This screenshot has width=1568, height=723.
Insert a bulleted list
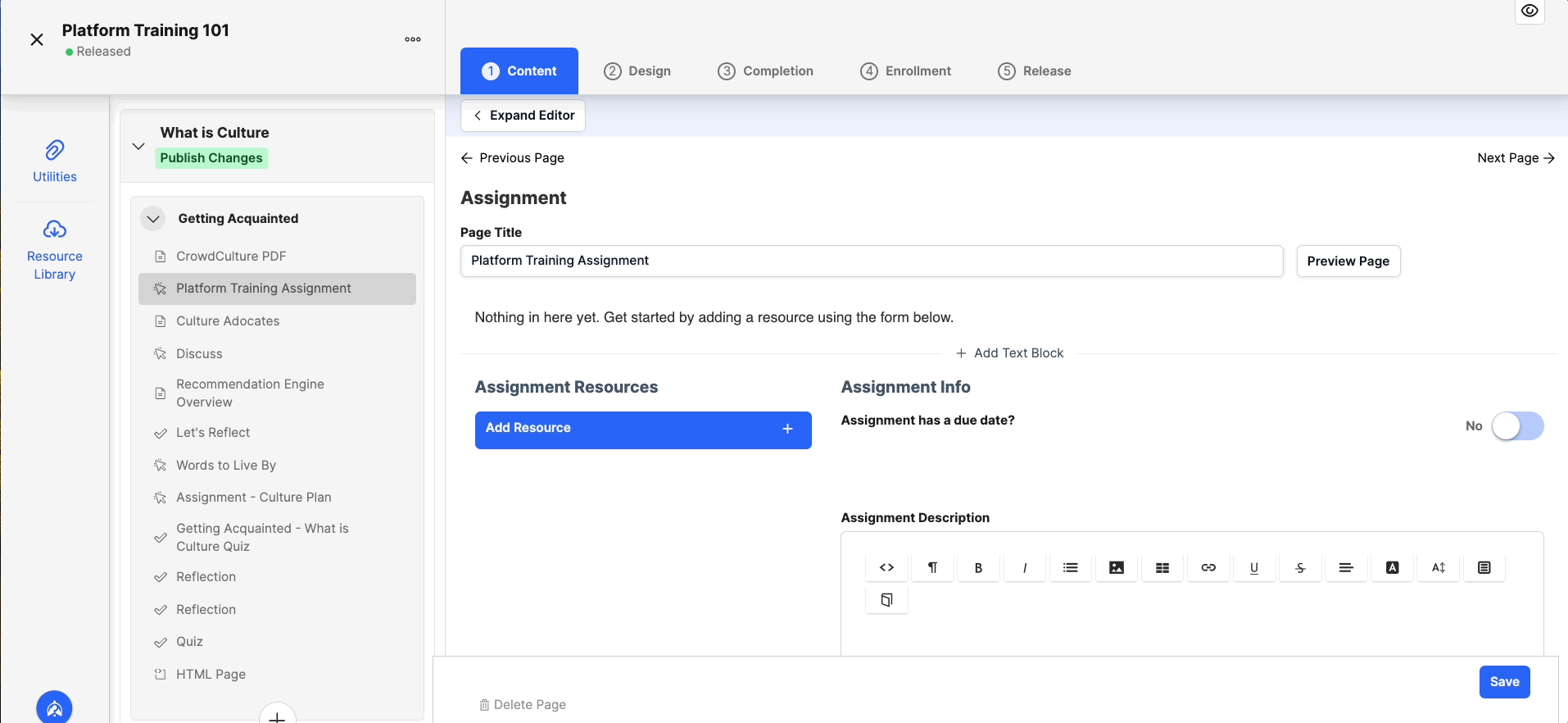point(1070,567)
